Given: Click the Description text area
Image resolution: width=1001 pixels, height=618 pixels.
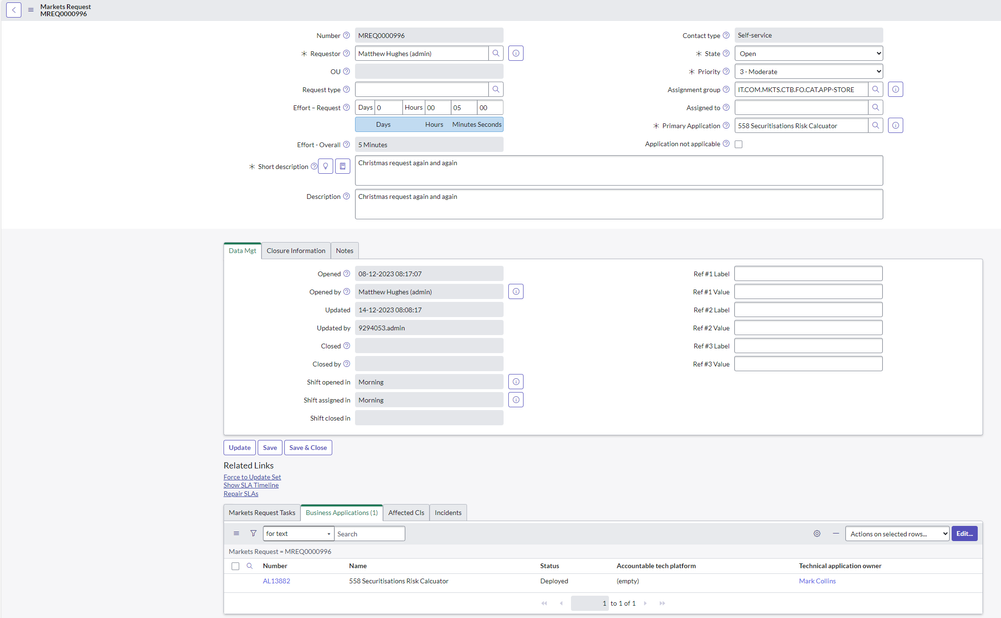Looking at the screenshot, I should pos(619,204).
